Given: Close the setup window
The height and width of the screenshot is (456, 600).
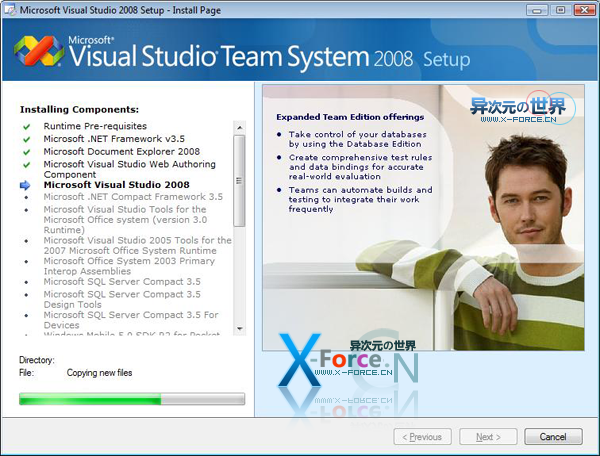Looking at the screenshot, I should pyautogui.click(x=584, y=10).
